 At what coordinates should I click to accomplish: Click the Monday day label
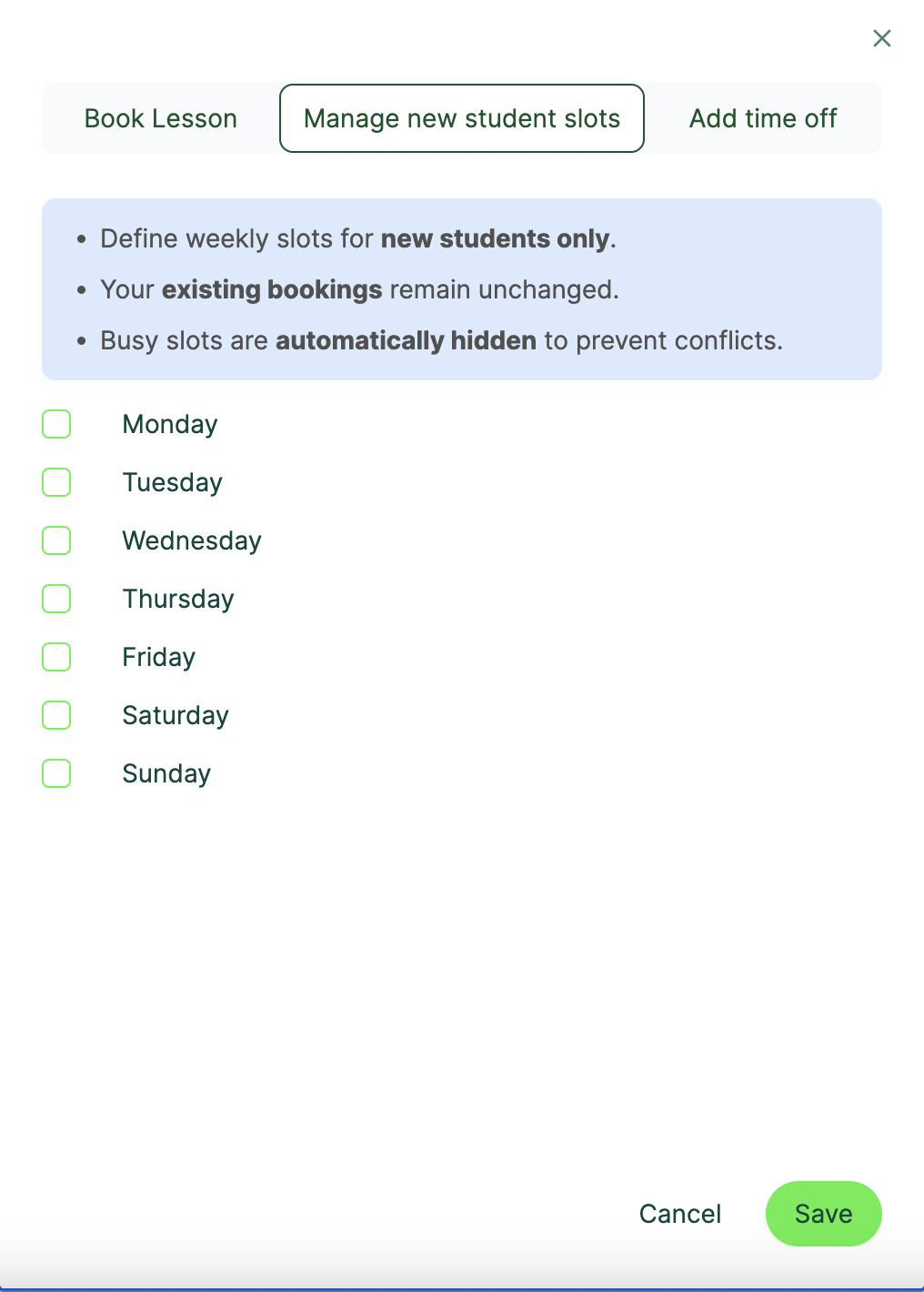click(169, 423)
